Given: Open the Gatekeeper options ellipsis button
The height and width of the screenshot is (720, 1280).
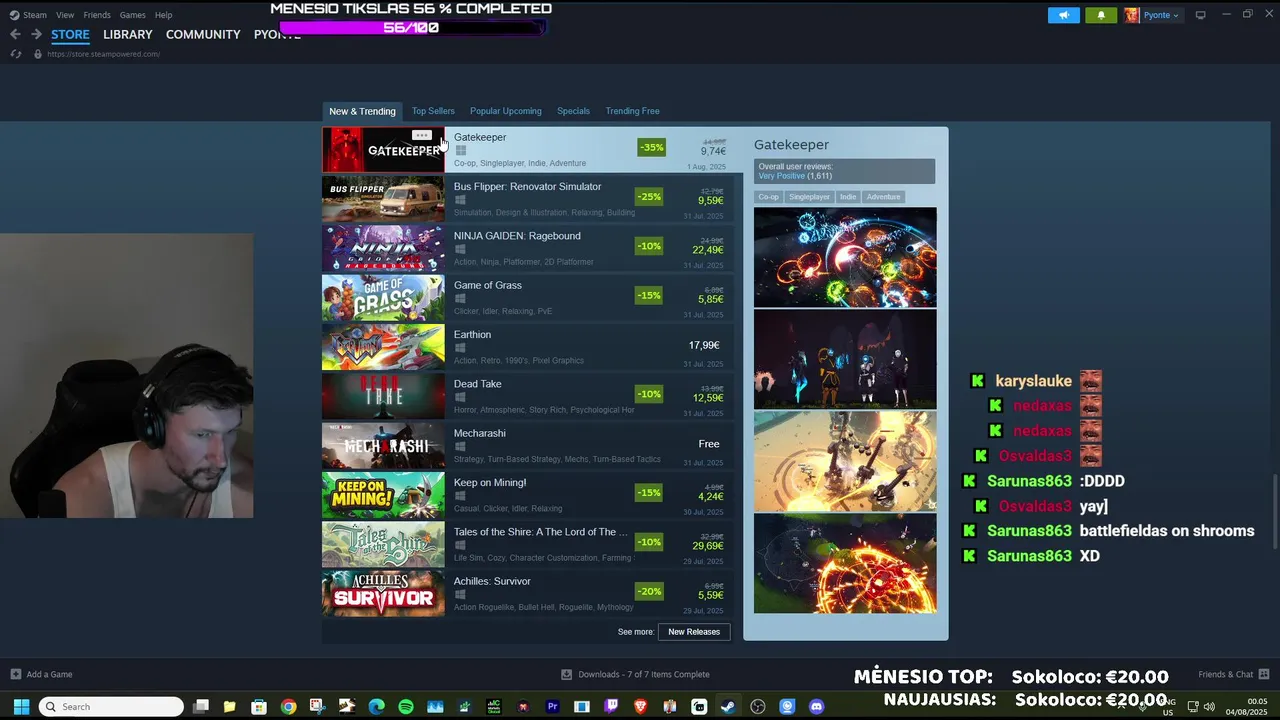Looking at the screenshot, I should click(421, 135).
